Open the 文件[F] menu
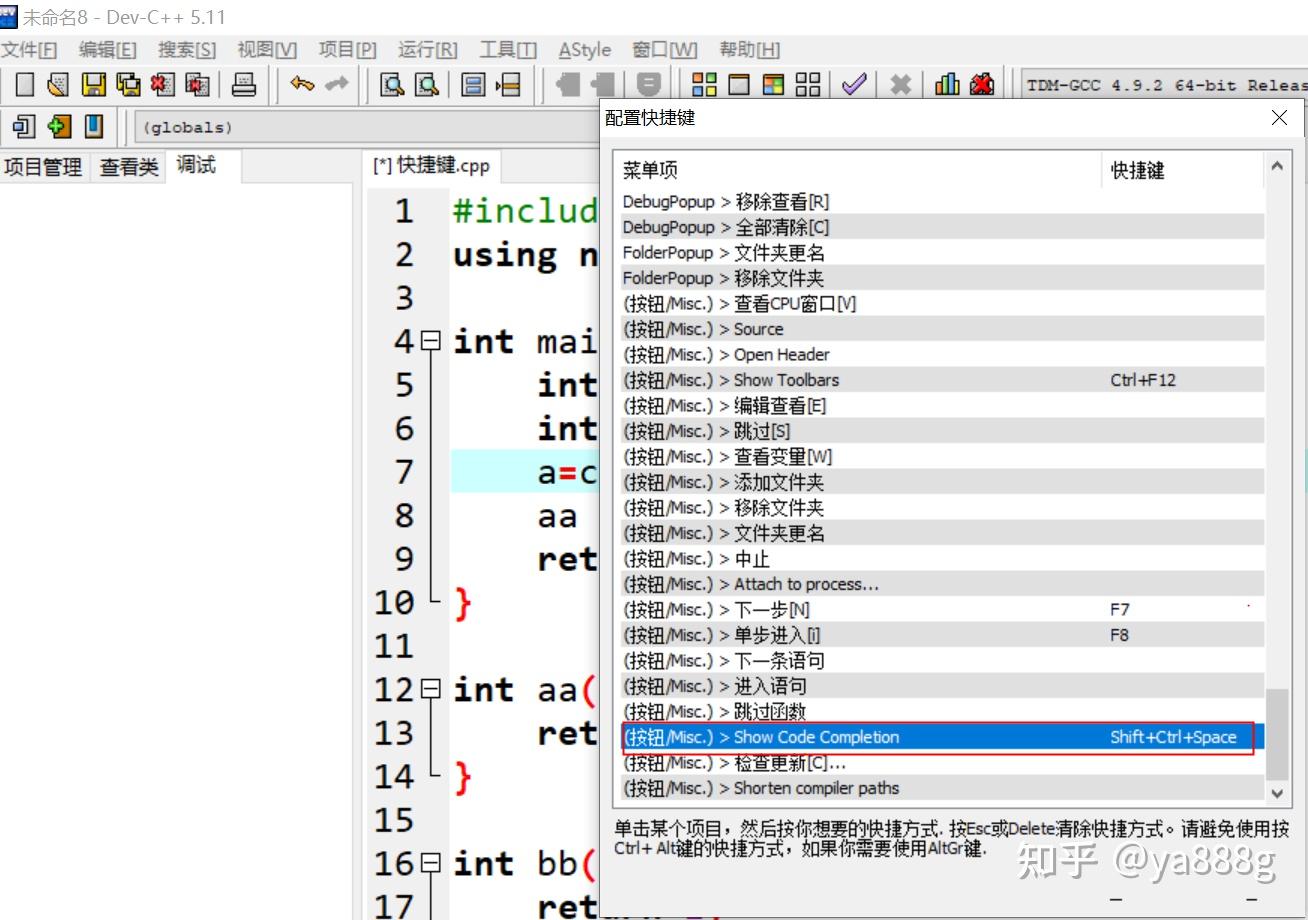The image size is (1308, 920). [x=29, y=50]
